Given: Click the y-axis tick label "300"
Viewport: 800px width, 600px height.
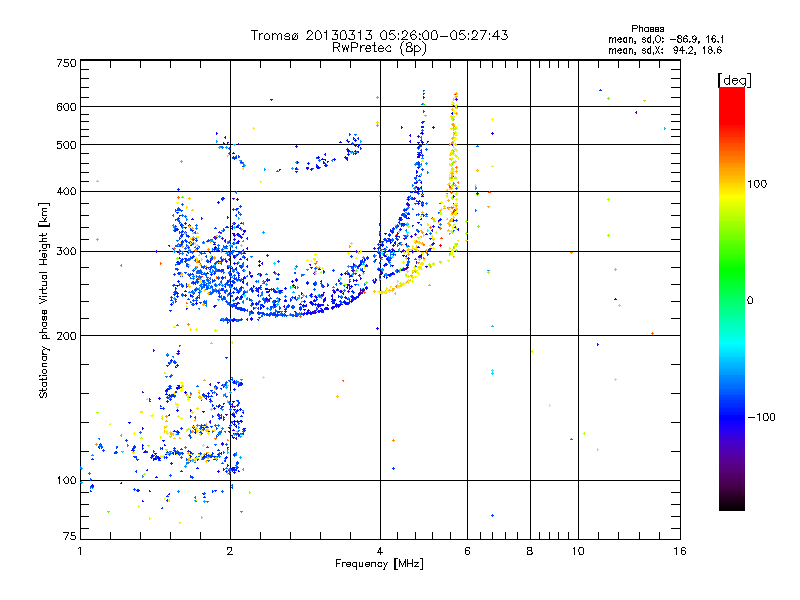Looking at the screenshot, I should coord(66,251).
